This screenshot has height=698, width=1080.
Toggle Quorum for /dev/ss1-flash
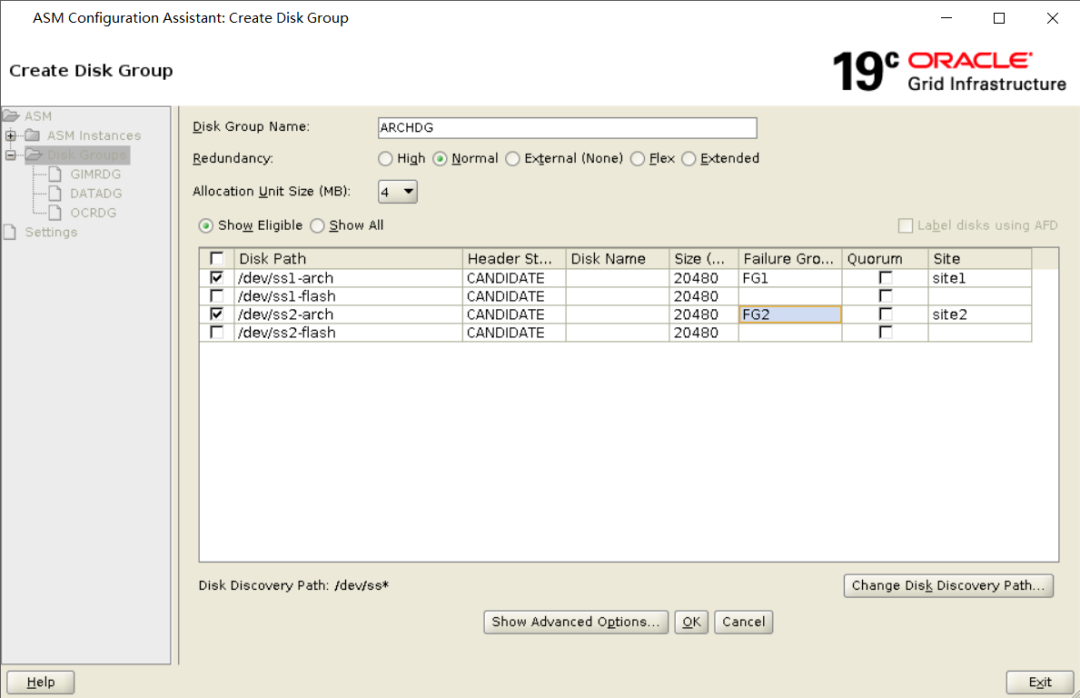(x=885, y=296)
